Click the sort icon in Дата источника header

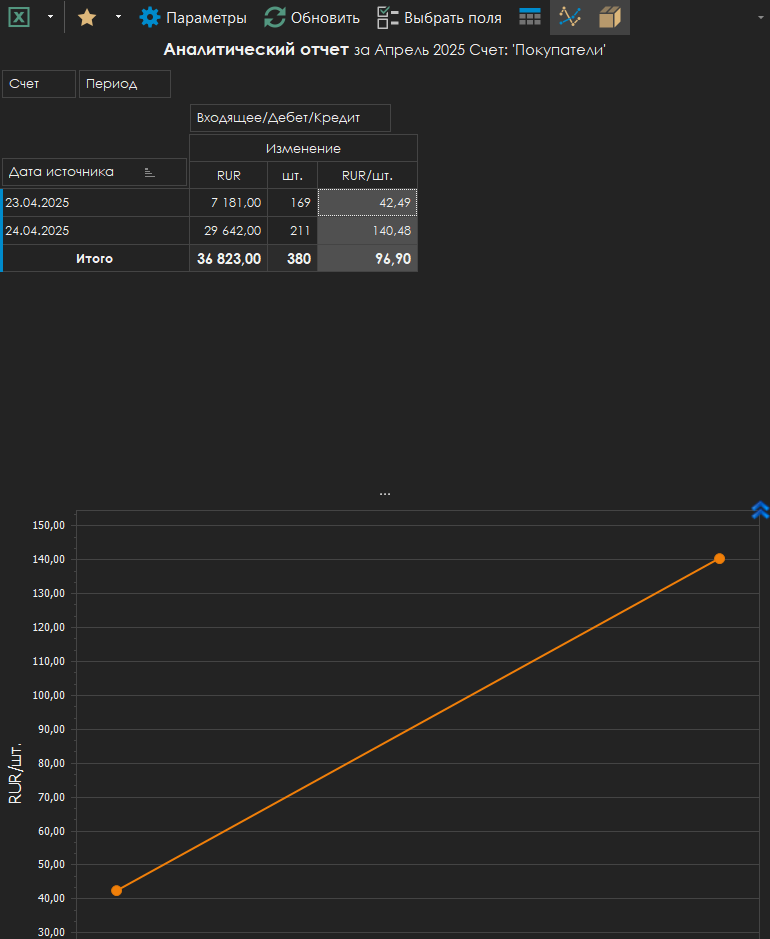coord(150,173)
